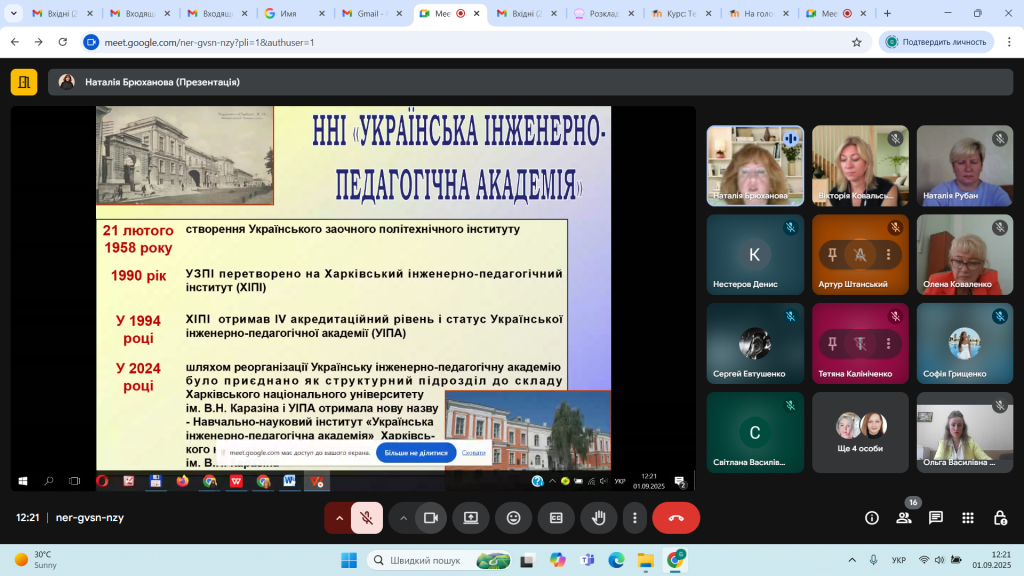Open the chat panel icon
The image size is (1024, 576).
click(x=936, y=518)
